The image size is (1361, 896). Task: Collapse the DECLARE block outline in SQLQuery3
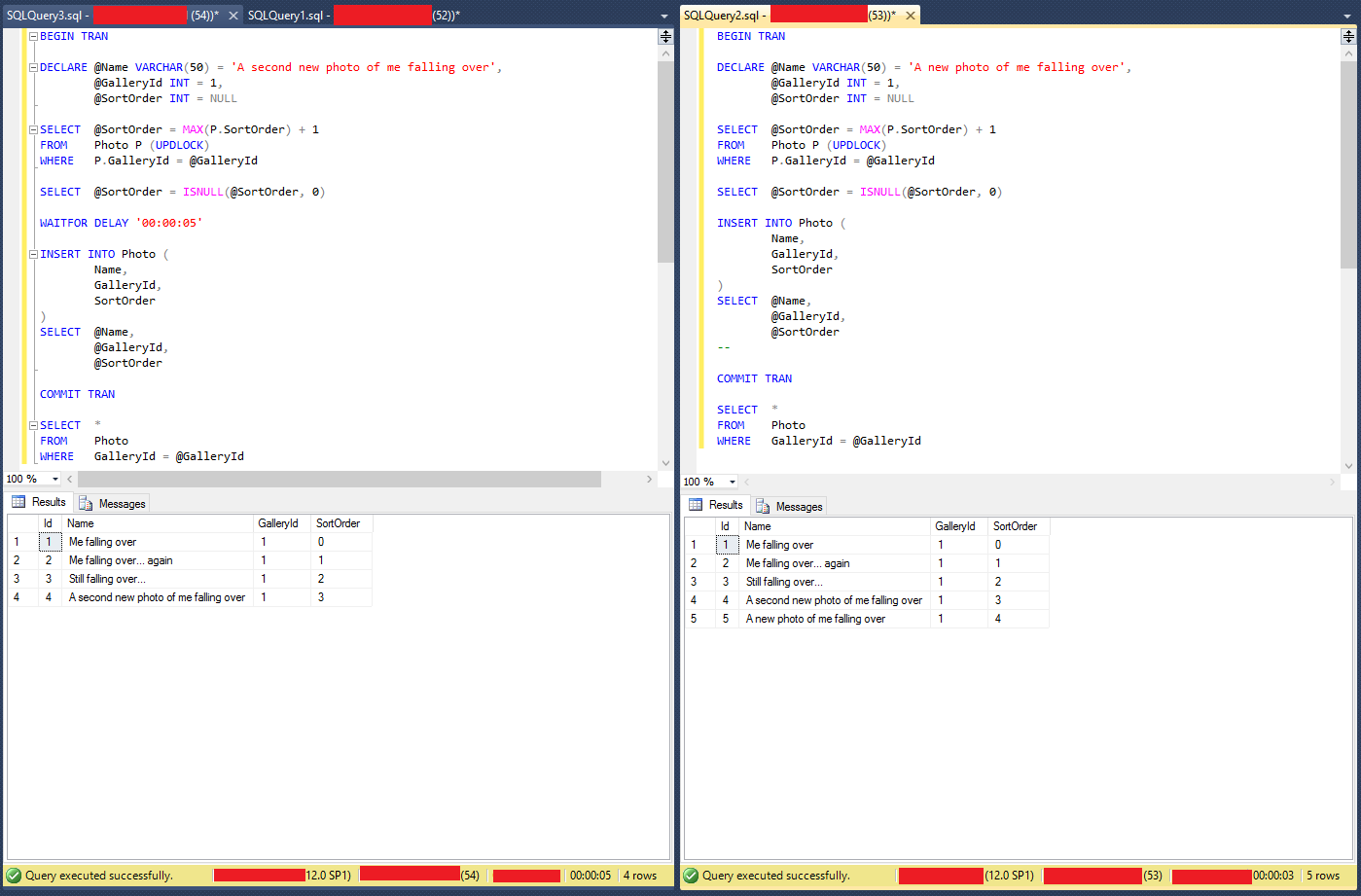(x=33, y=67)
